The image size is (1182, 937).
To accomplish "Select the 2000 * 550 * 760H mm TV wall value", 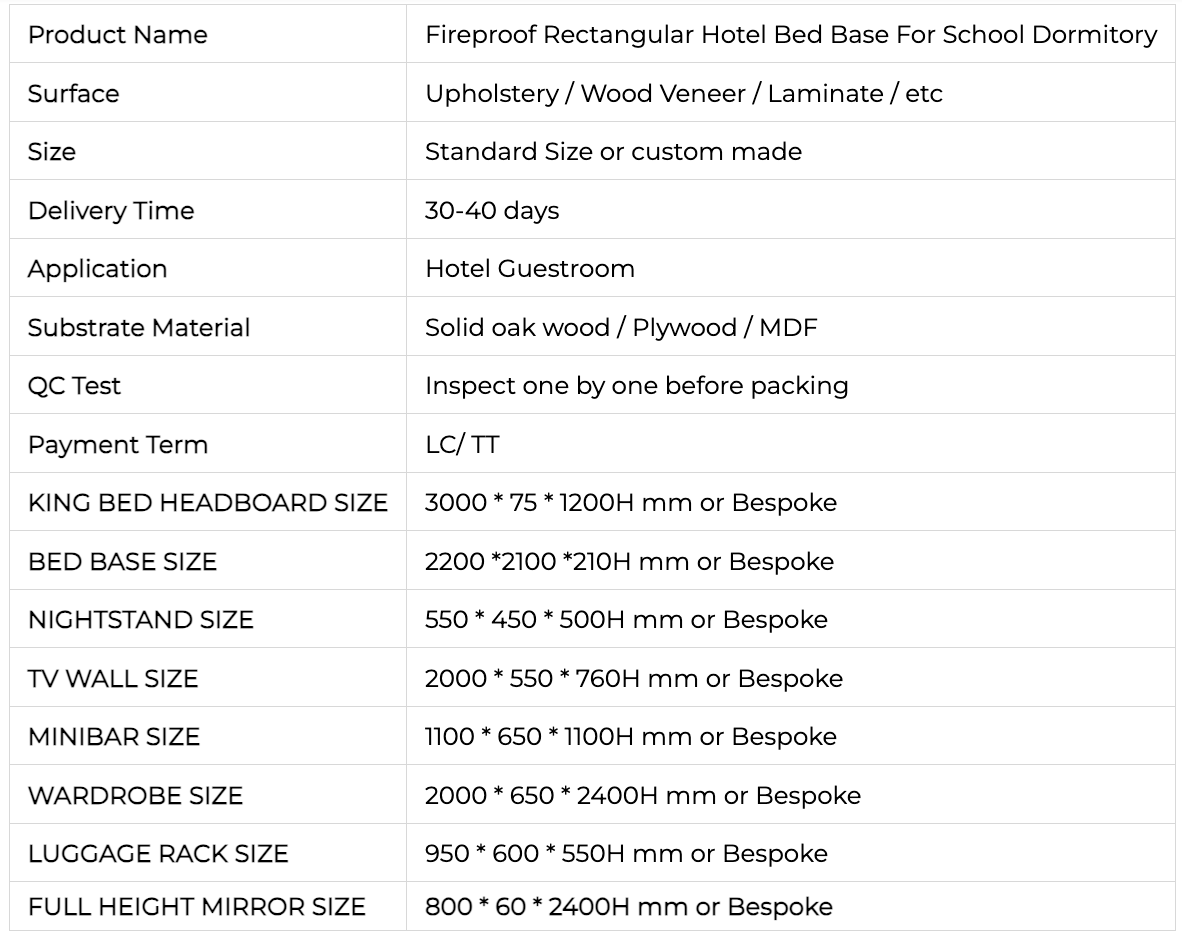I will [x=633, y=679].
